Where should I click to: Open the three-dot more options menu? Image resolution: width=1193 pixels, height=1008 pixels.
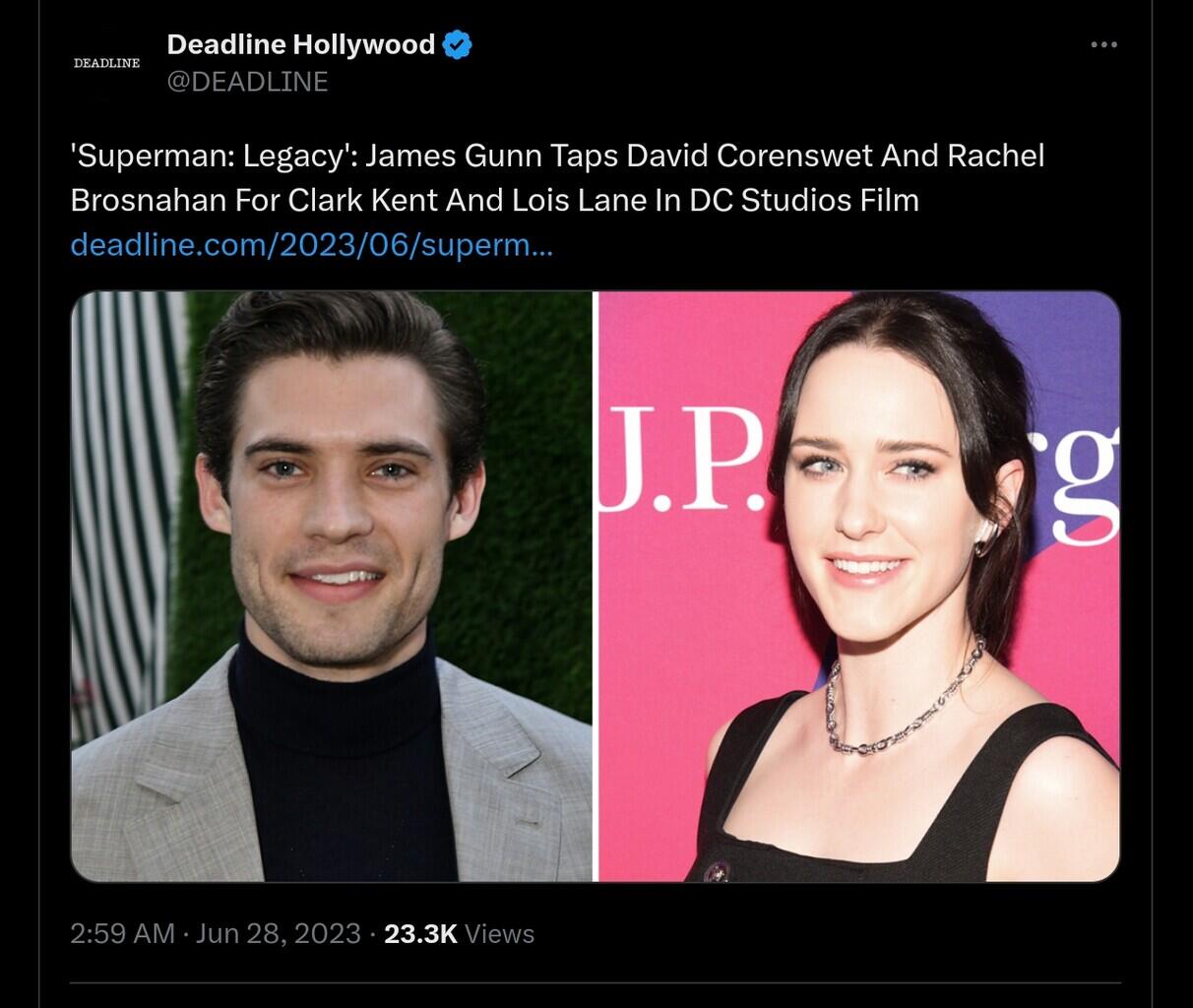coord(1103,44)
